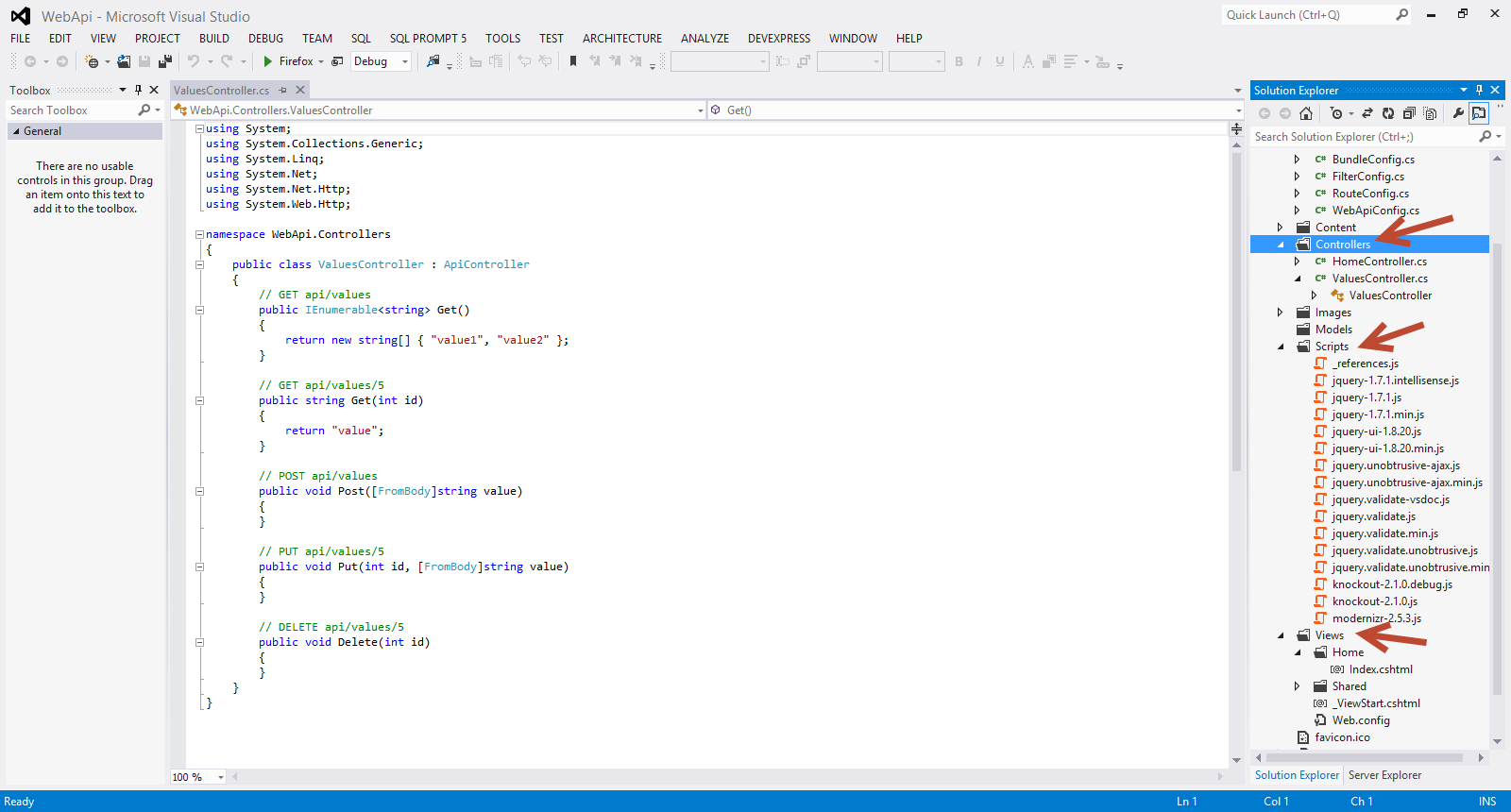
Task: Click the Undo arrow icon
Action: [194, 61]
